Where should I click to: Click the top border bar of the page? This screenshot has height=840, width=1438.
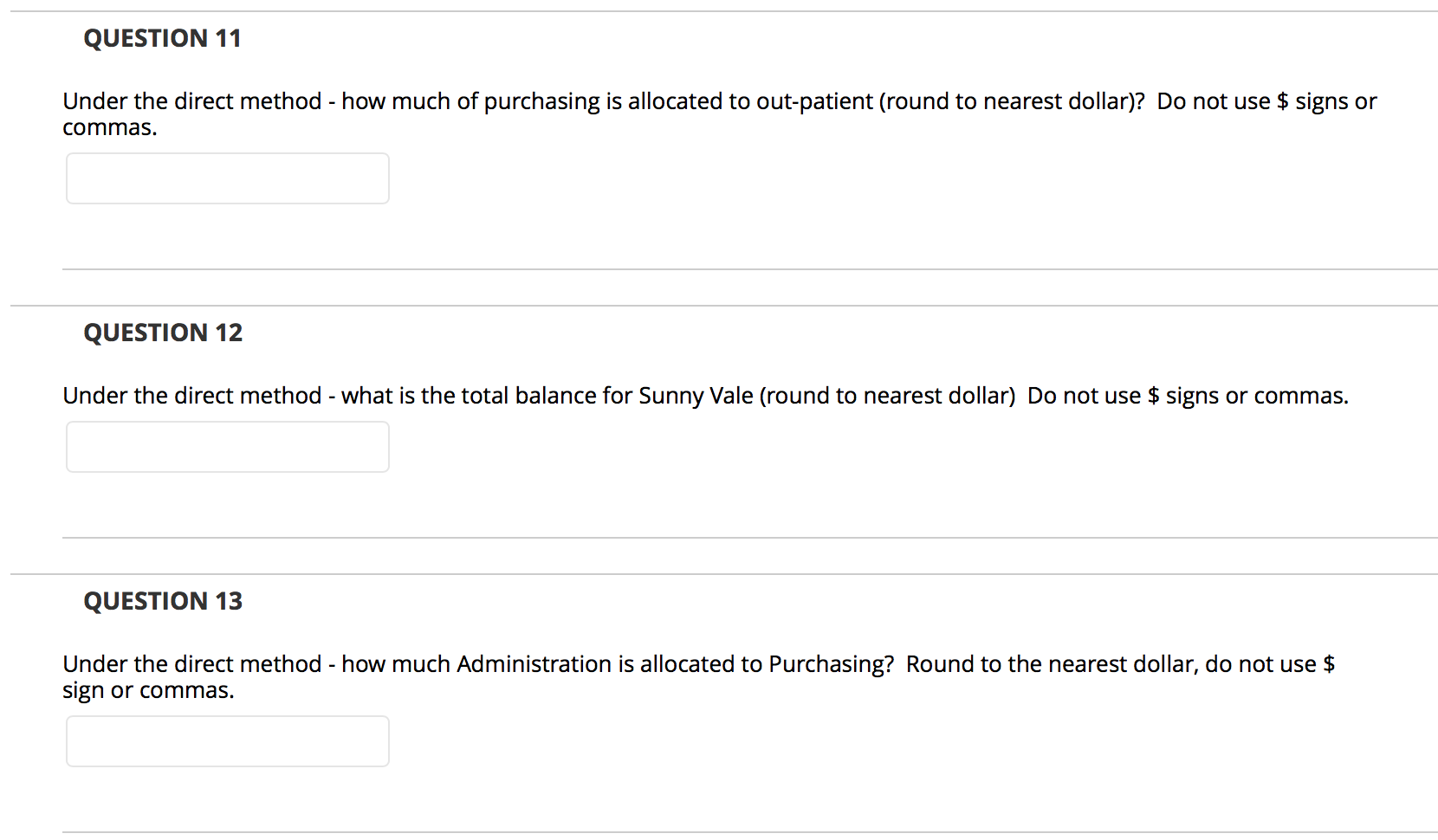(x=719, y=5)
